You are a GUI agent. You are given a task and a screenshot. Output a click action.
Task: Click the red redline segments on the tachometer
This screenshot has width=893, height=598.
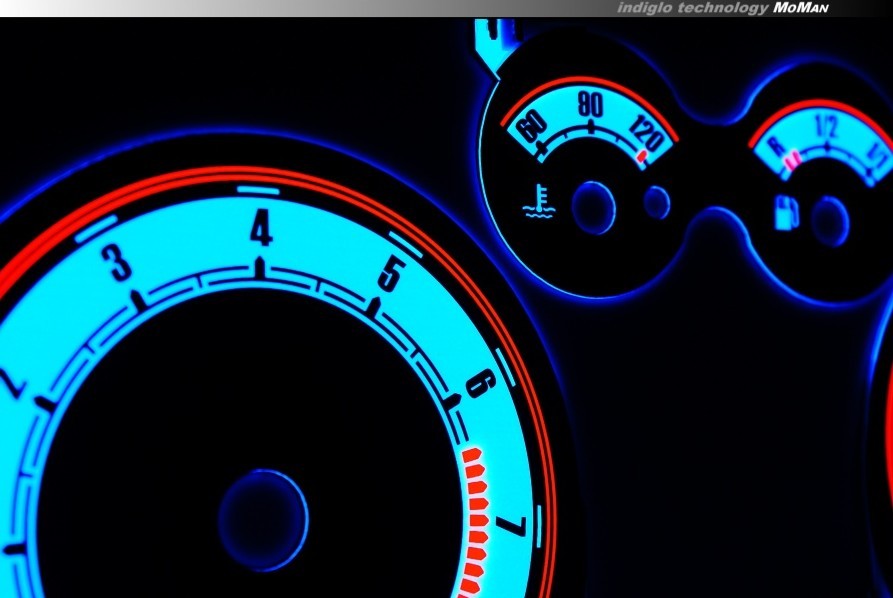click(x=475, y=522)
